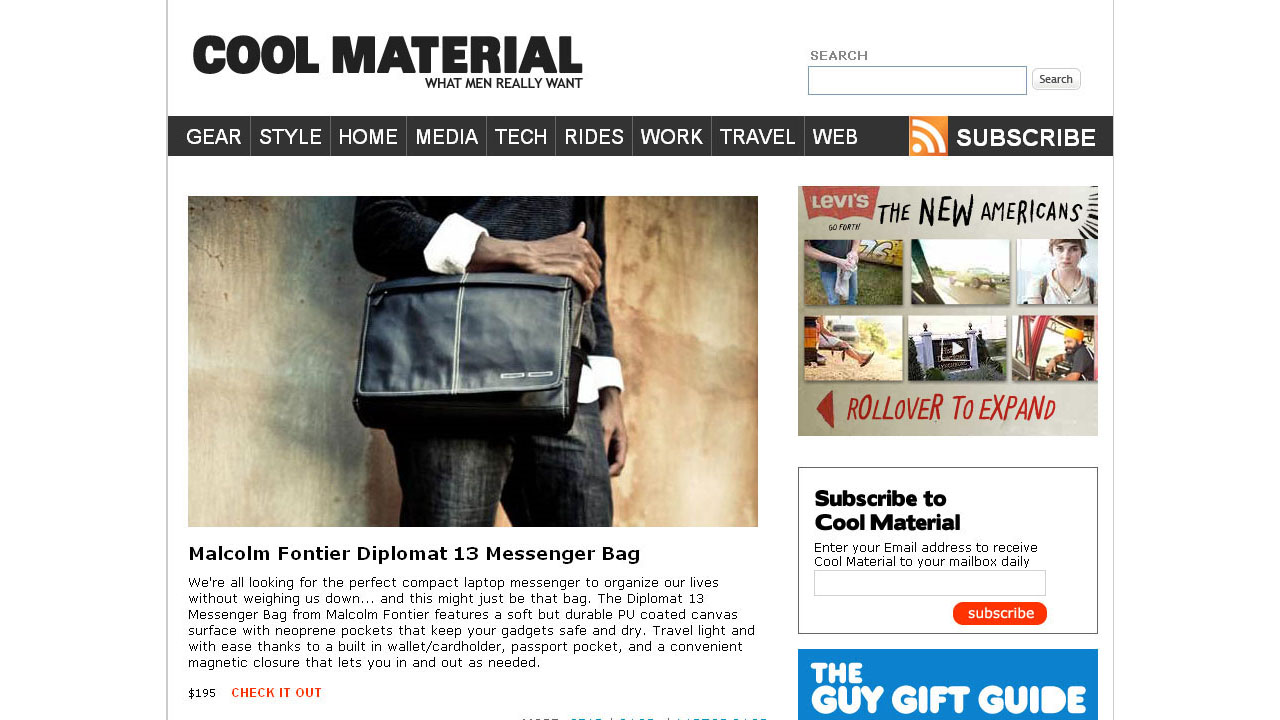Click the orange RSS feed icon
Viewport: 1280px width, 720px height.
tap(928, 136)
